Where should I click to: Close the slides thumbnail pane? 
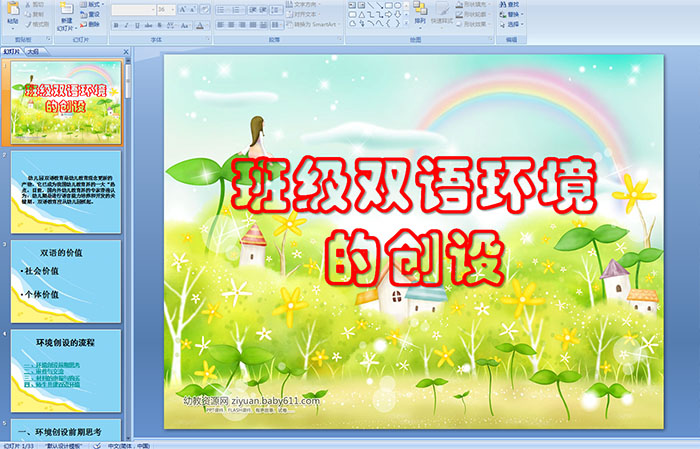pyautogui.click(x=126, y=52)
